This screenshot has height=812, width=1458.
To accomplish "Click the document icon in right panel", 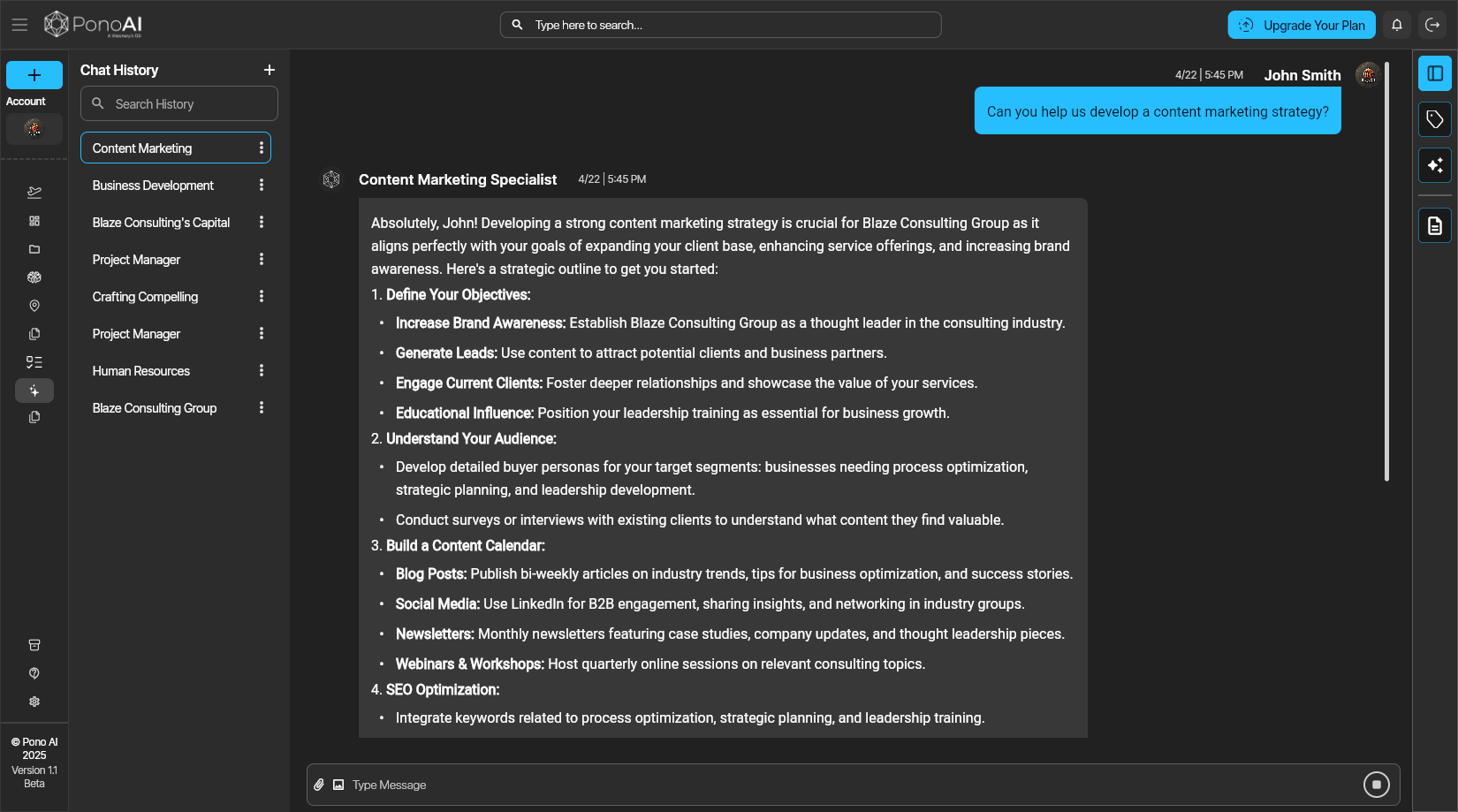I will click(1434, 226).
